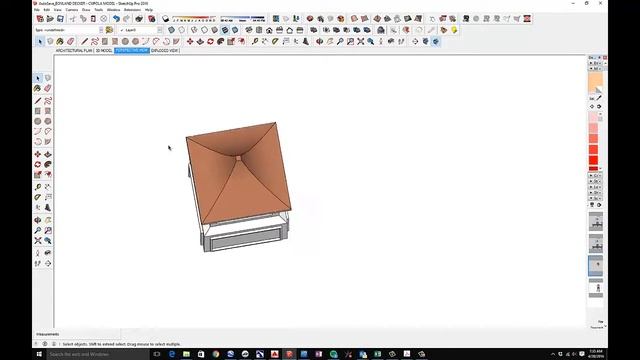This screenshot has height=360, width=640.
Task: Activate the Orbit tool in left toolbar
Action: [38, 220]
